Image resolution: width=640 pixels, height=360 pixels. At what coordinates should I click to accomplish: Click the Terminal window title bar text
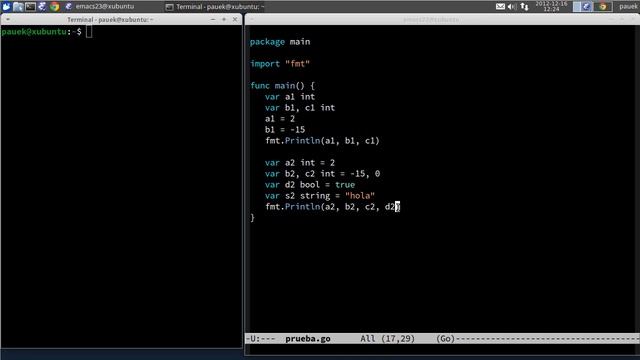click(110, 20)
